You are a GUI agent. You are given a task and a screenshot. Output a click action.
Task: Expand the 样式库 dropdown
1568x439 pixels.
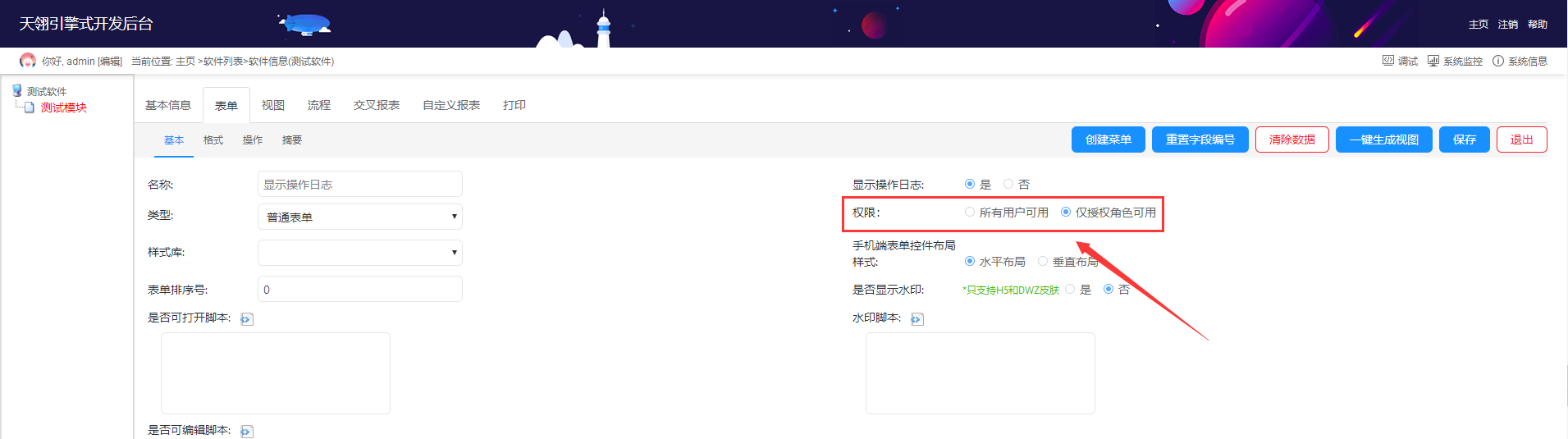click(359, 253)
